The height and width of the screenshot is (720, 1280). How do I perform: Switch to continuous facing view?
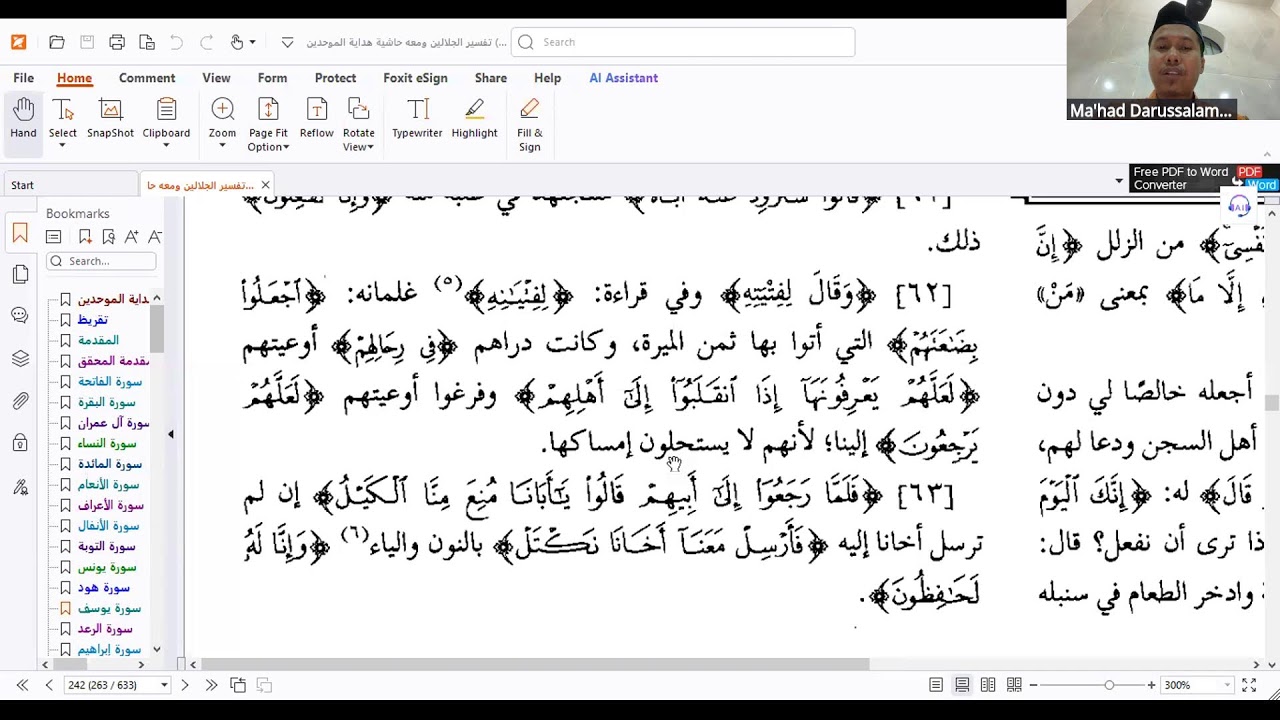click(x=1014, y=685)
